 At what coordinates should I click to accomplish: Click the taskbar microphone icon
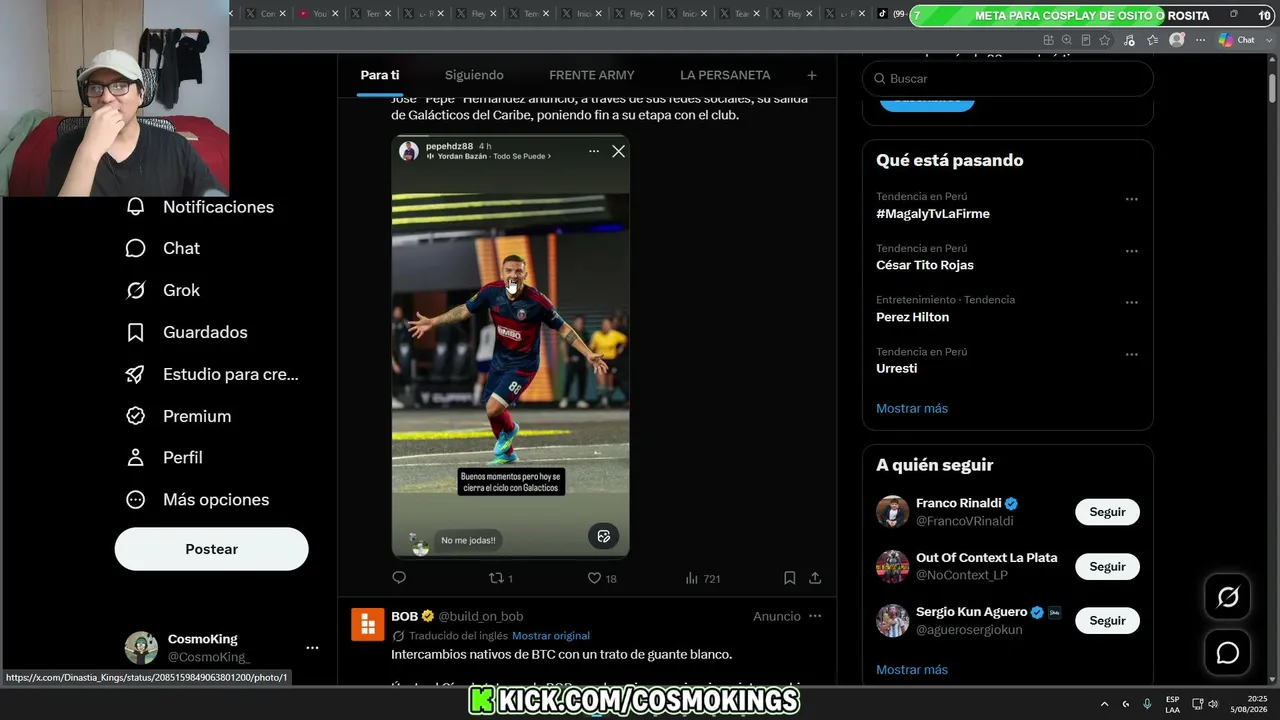pyautogui.click(x=1147, y=704)
